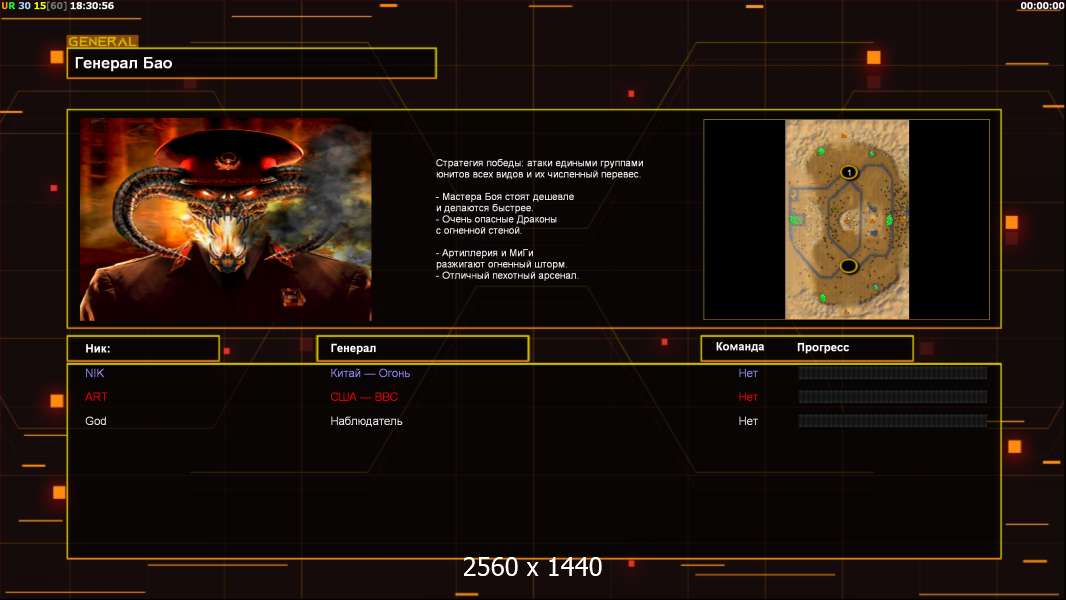The height and width of the screenshot is (600, 1066).
Task: Select player ART in the list
Action: click(x=96, y=397)
